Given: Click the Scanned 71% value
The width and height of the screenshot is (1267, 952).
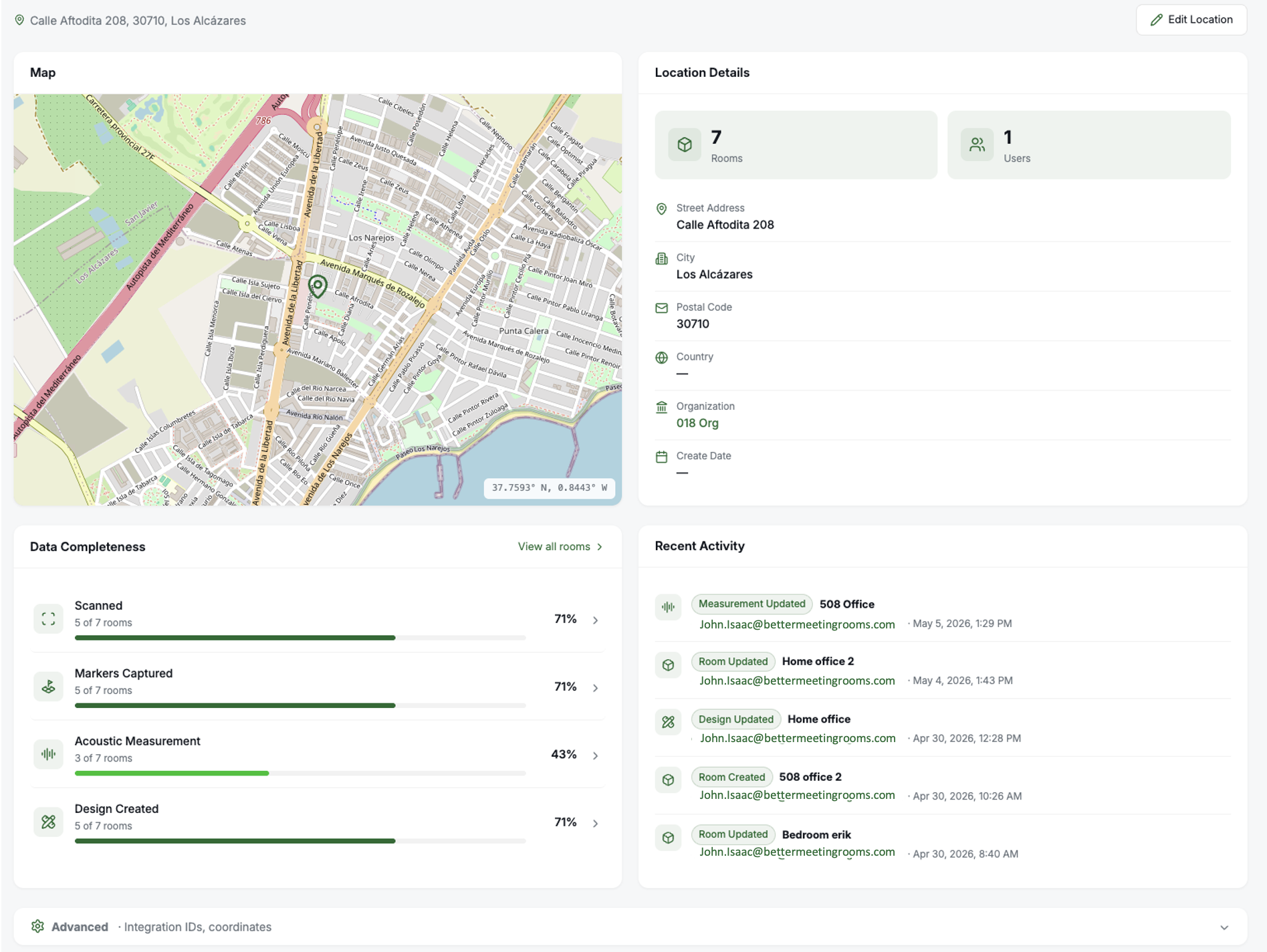Looking at the screenshot, I should [x=565, y=619].
